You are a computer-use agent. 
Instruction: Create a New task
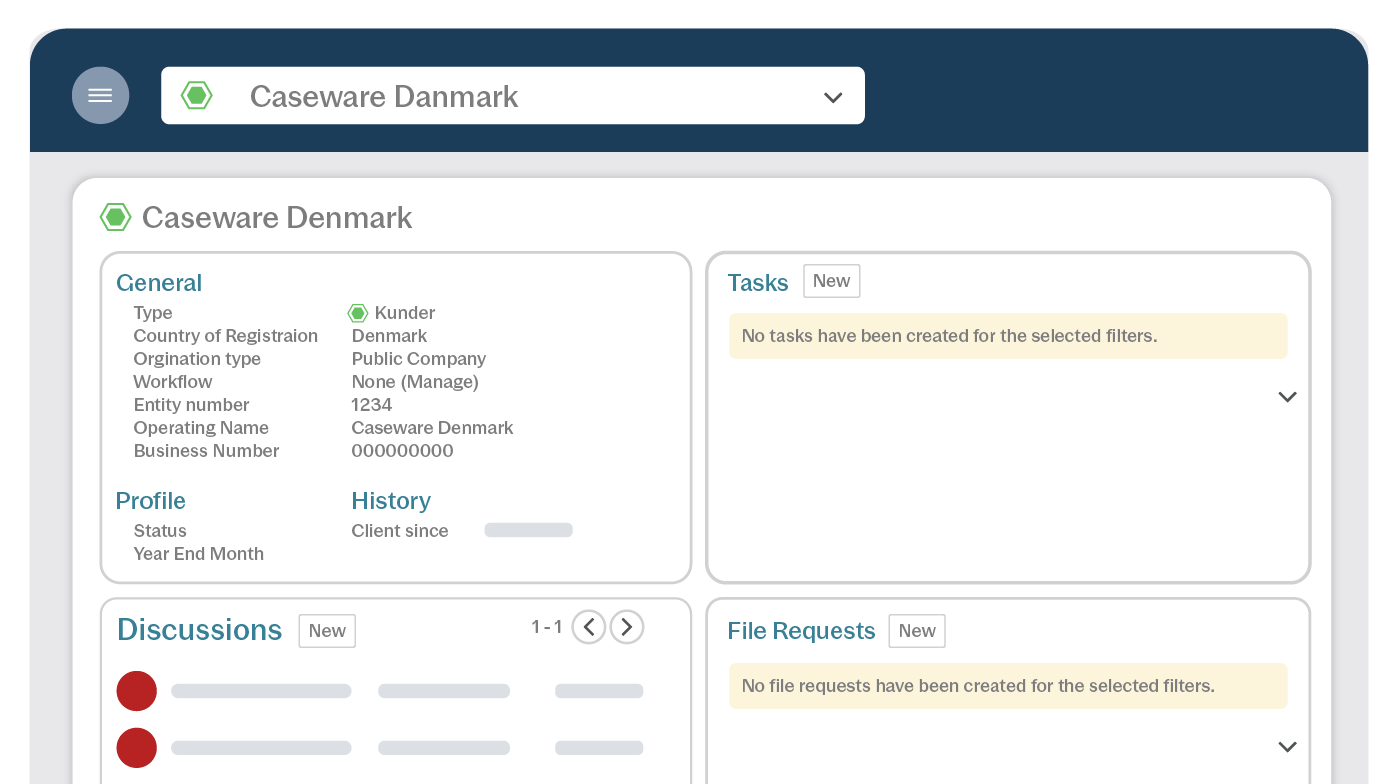831,281
